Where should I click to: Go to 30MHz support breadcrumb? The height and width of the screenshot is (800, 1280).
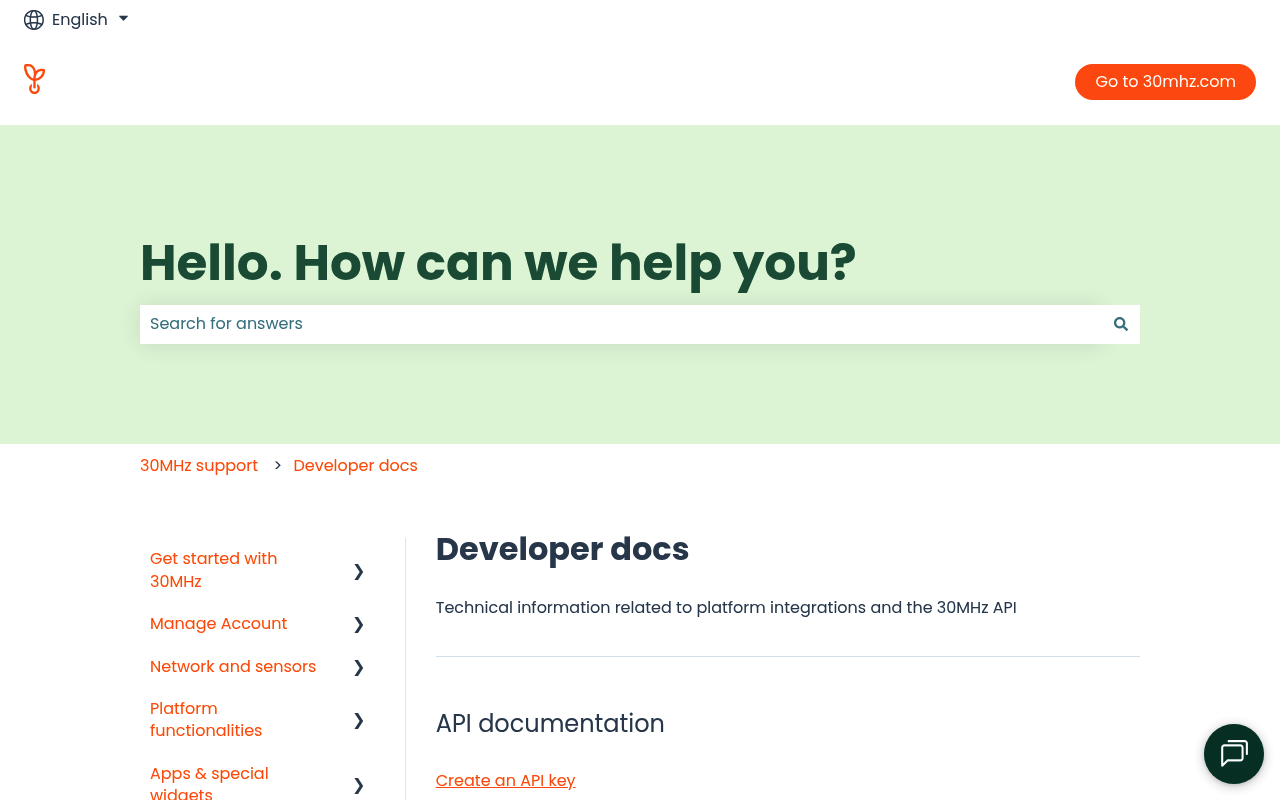click(x=199, y=466)
